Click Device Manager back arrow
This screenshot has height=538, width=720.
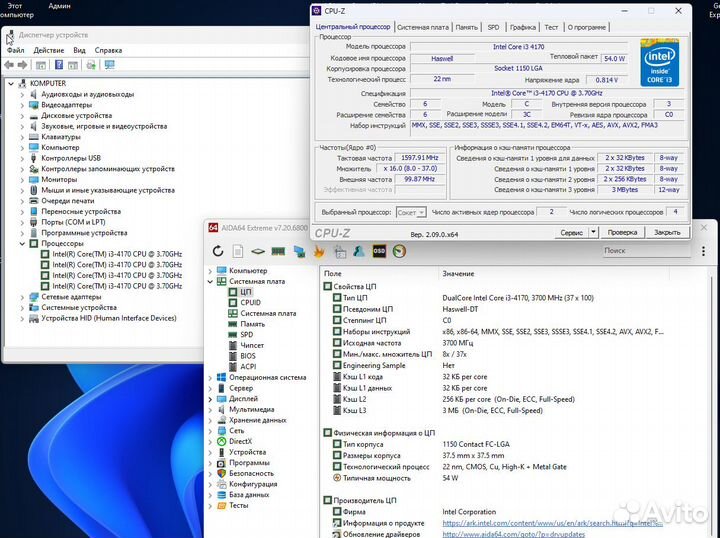[x=9, y=65]
